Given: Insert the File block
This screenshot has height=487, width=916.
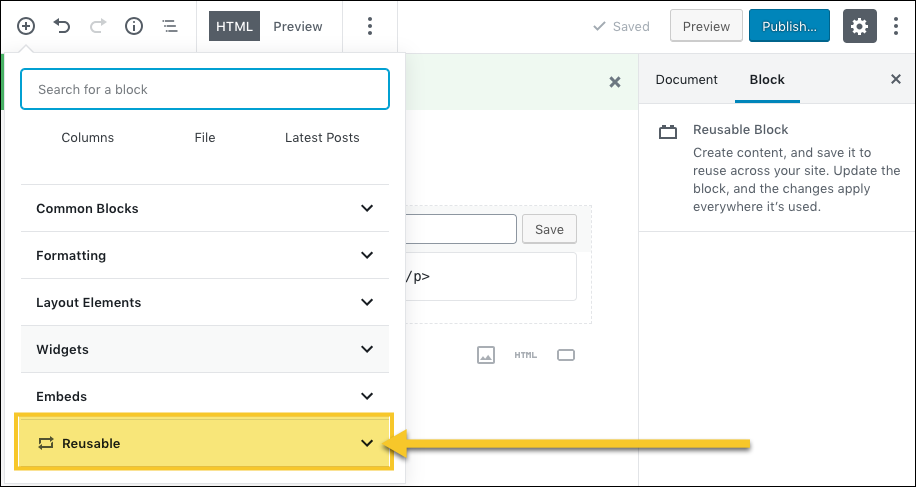Looking at the screenshot, I should tap(205, 138).
